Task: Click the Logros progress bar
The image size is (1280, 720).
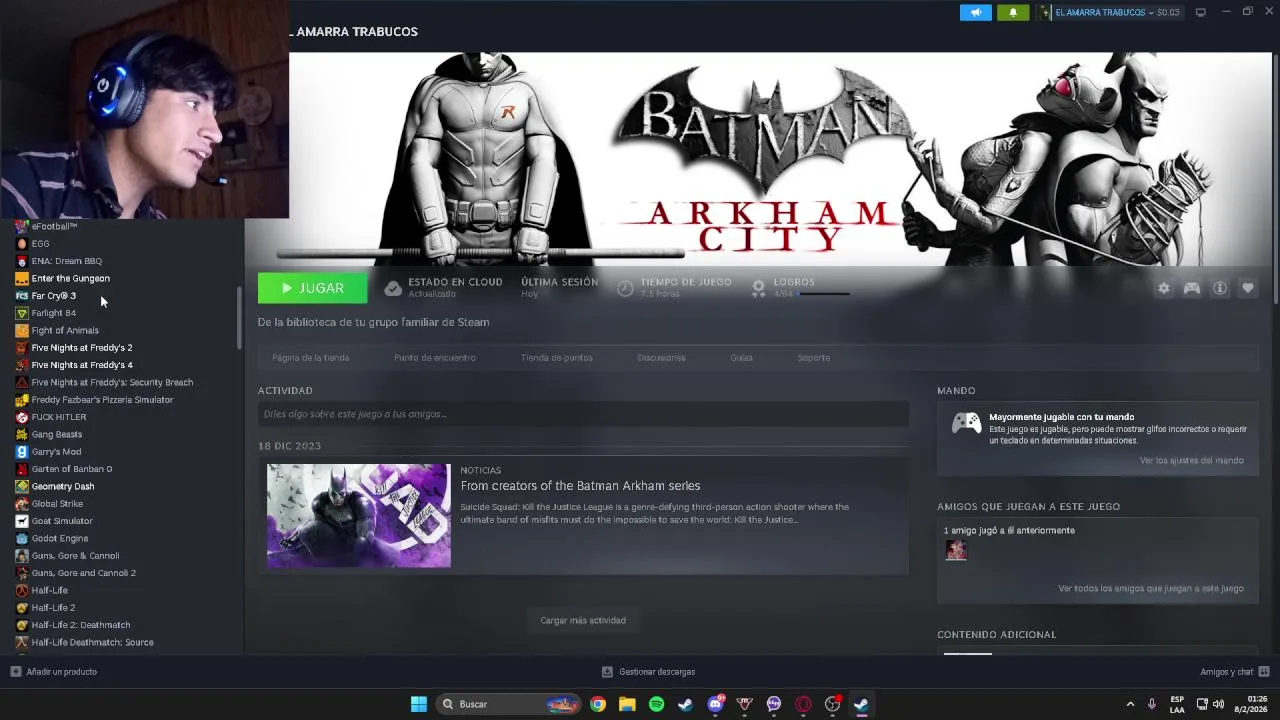Action: [x=824, y=294]
